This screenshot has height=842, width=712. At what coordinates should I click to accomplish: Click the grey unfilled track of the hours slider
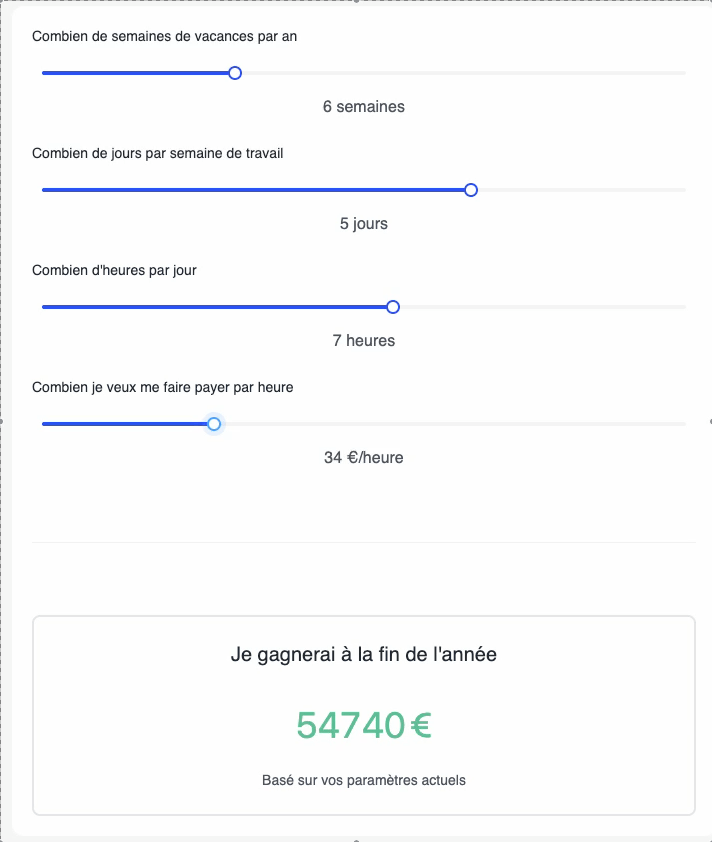click(540, 307)
